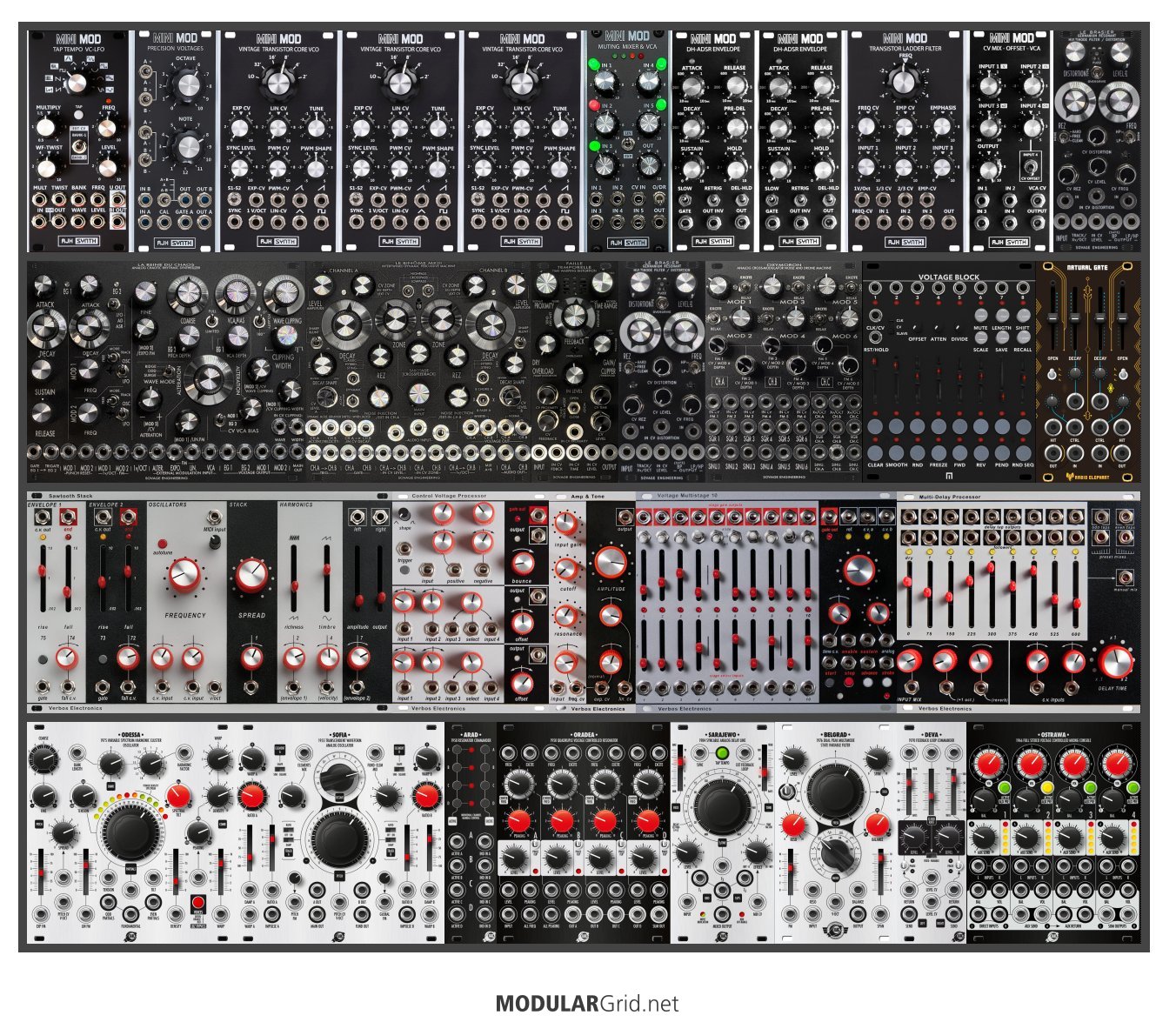Click the FREEZE pad on Voltage Block
Image resolution: width=1176 pixels, height=1022 pixels.
(x=939, y=452)
